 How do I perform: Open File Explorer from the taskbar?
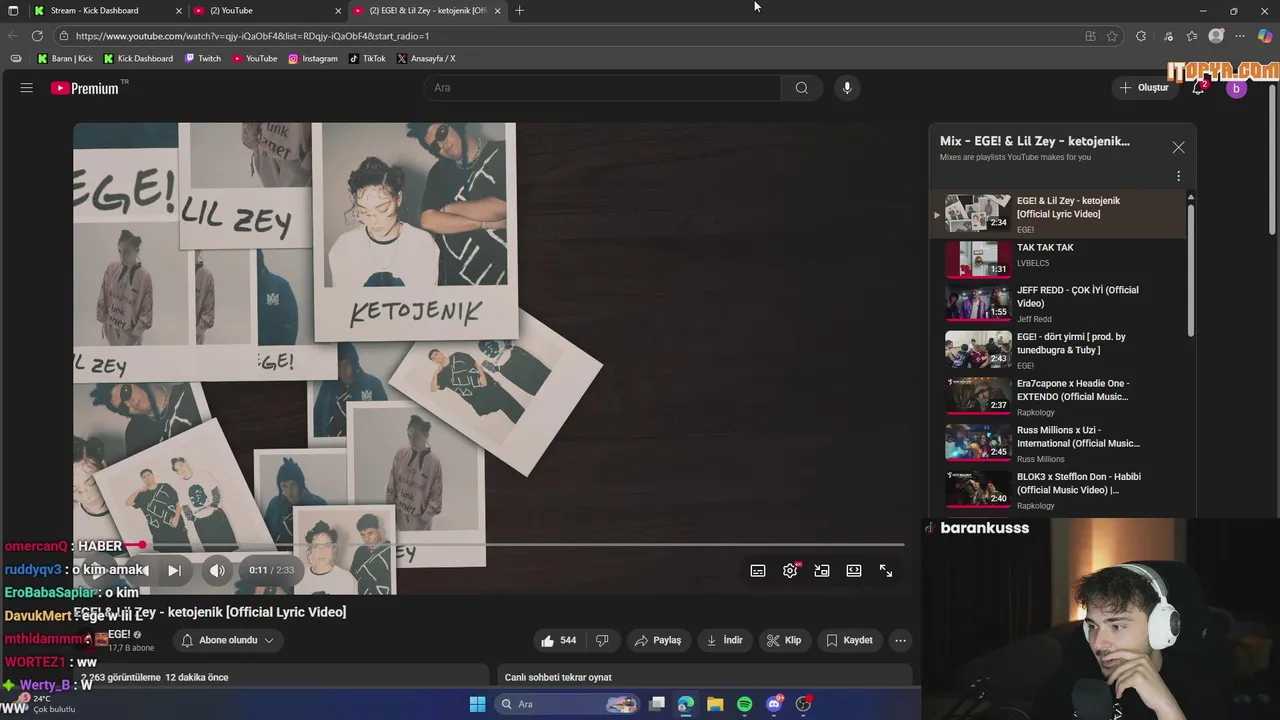click(715, 704)
